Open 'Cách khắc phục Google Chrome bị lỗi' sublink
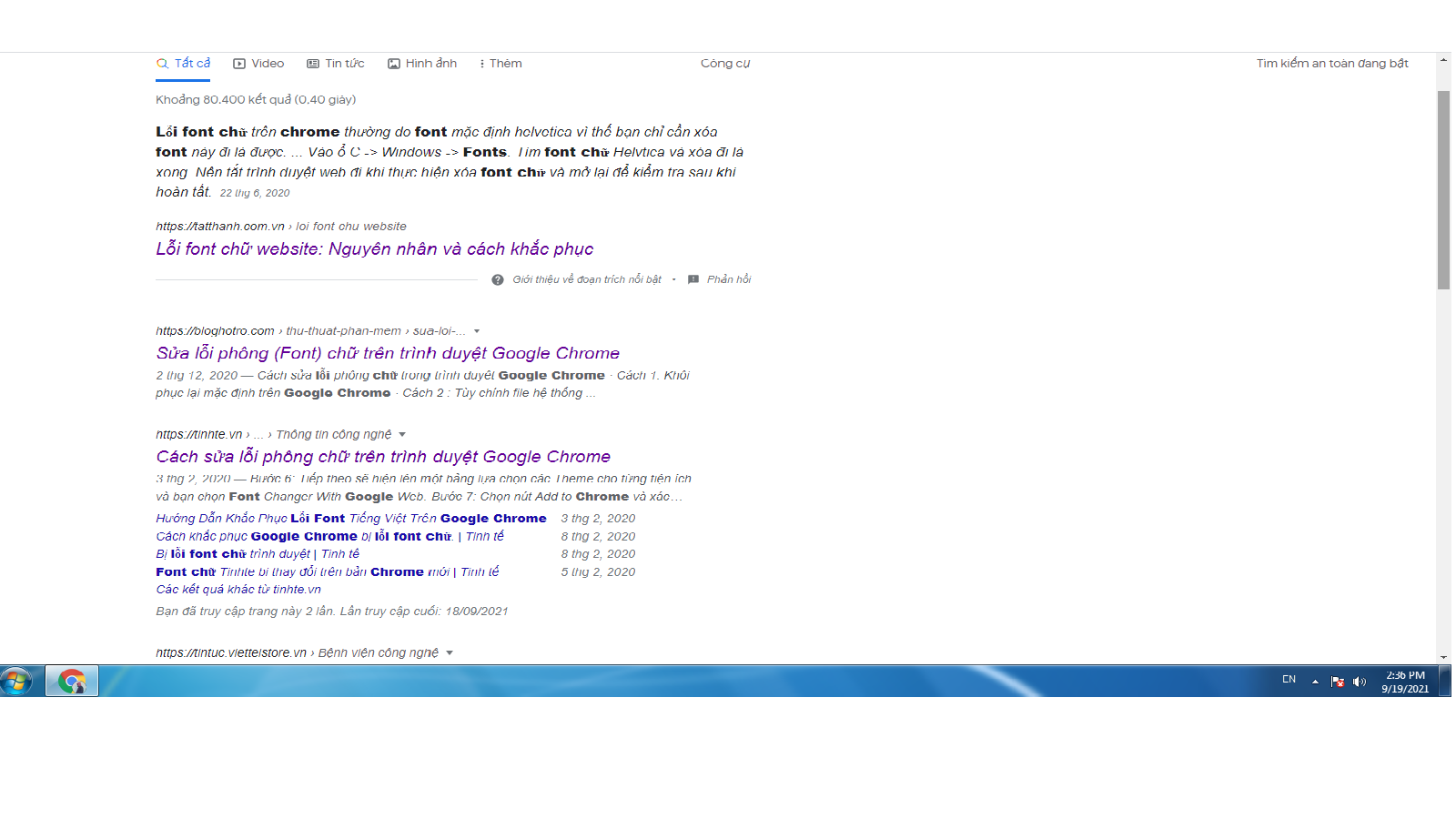The height and width of the screenshot is (819, 1456). point(329,537)
